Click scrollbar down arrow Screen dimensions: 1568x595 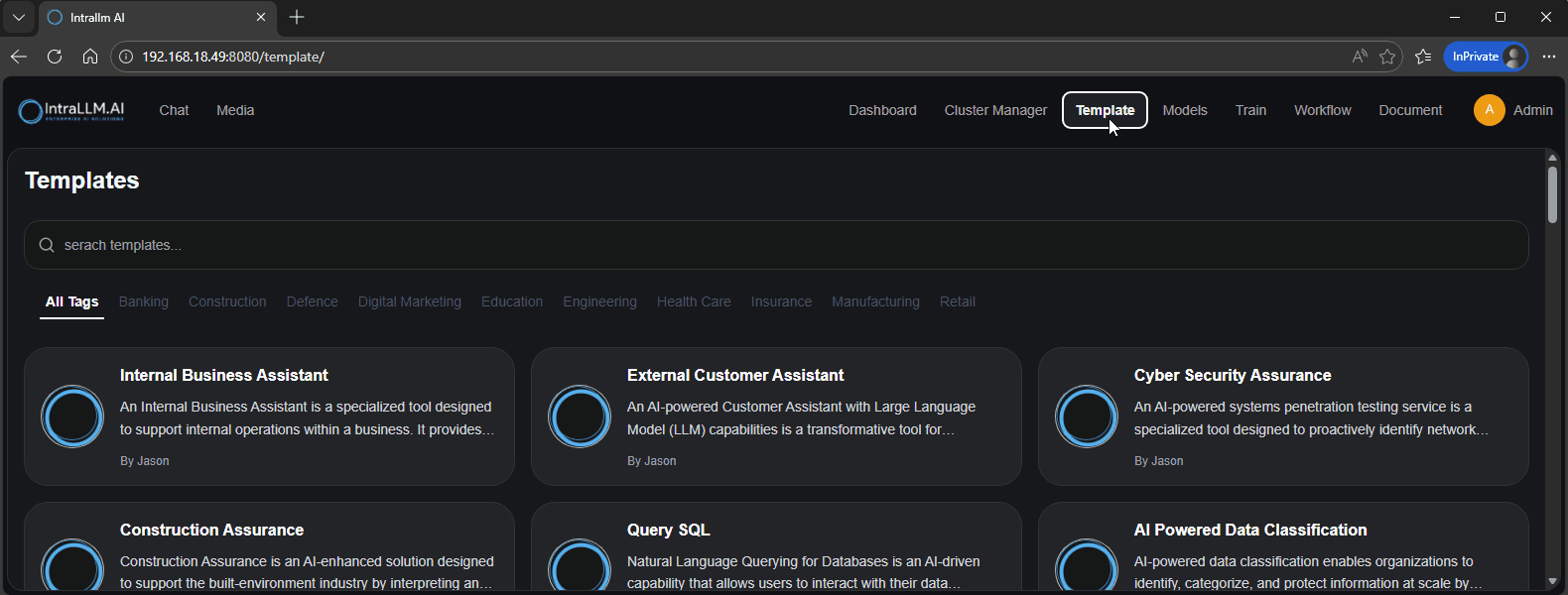click(1552, 581)
